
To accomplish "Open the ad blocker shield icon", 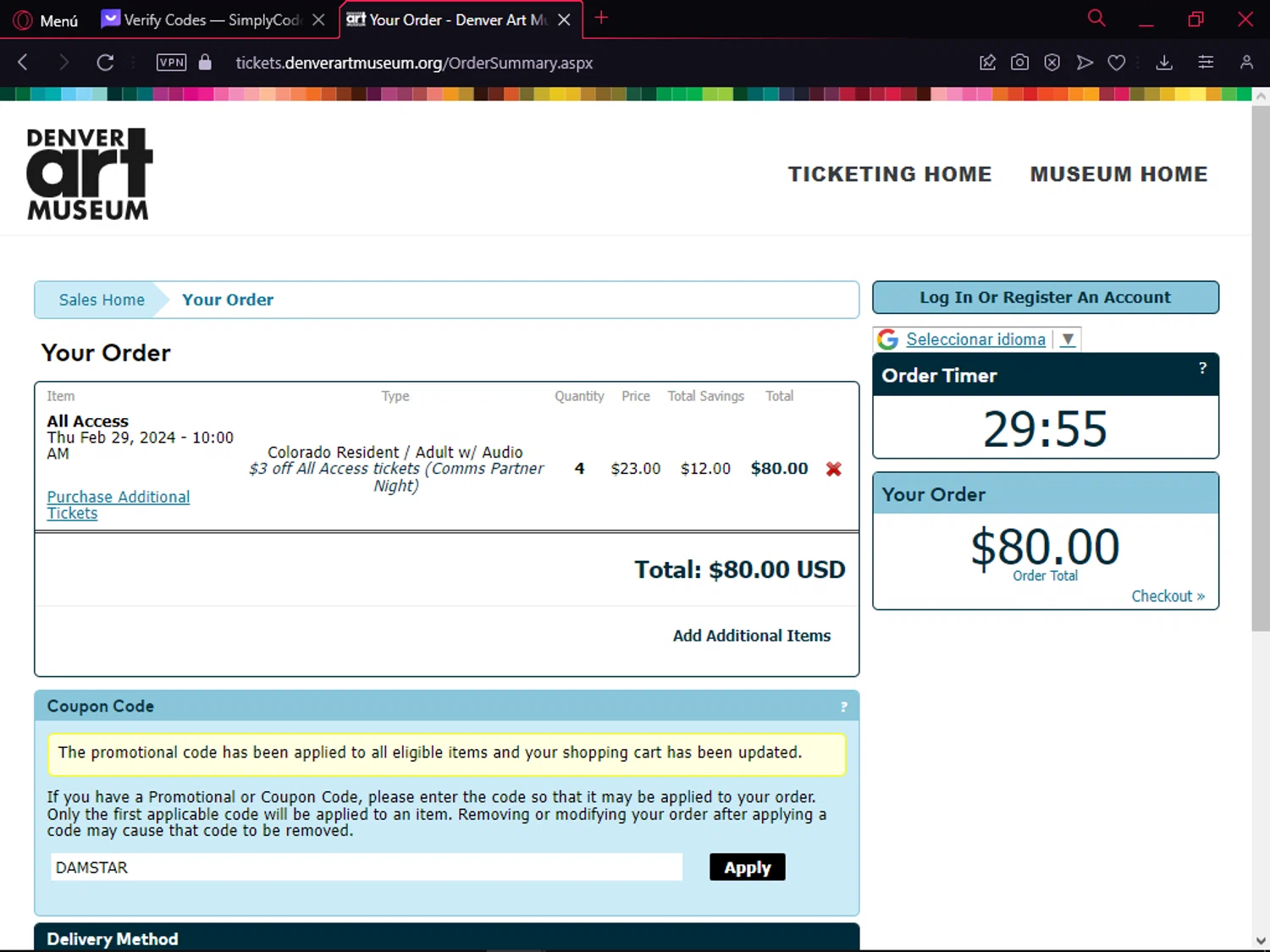I will [x=1052, y=62].
